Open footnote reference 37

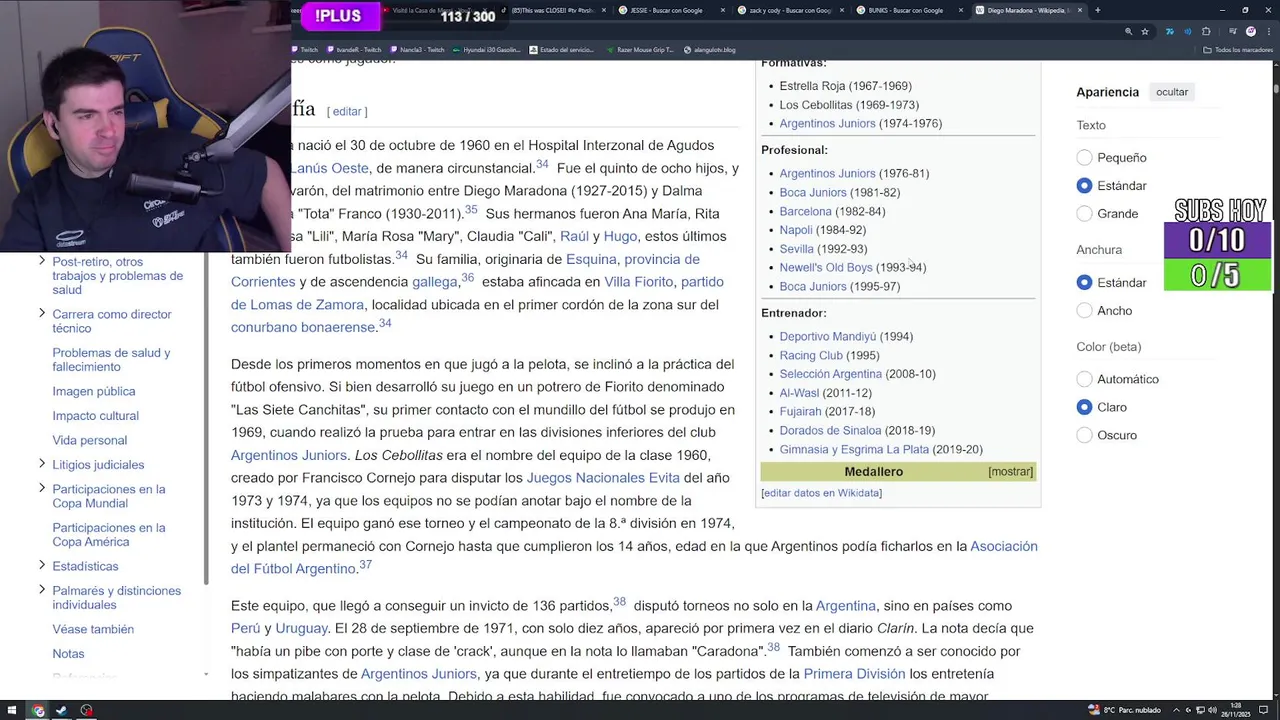[365, 565]
